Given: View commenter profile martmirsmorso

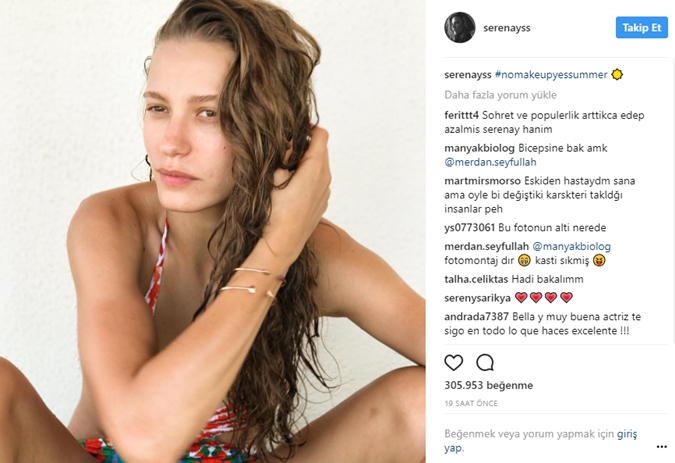Looking at the screenshot, I should click(x=482, y=181).
